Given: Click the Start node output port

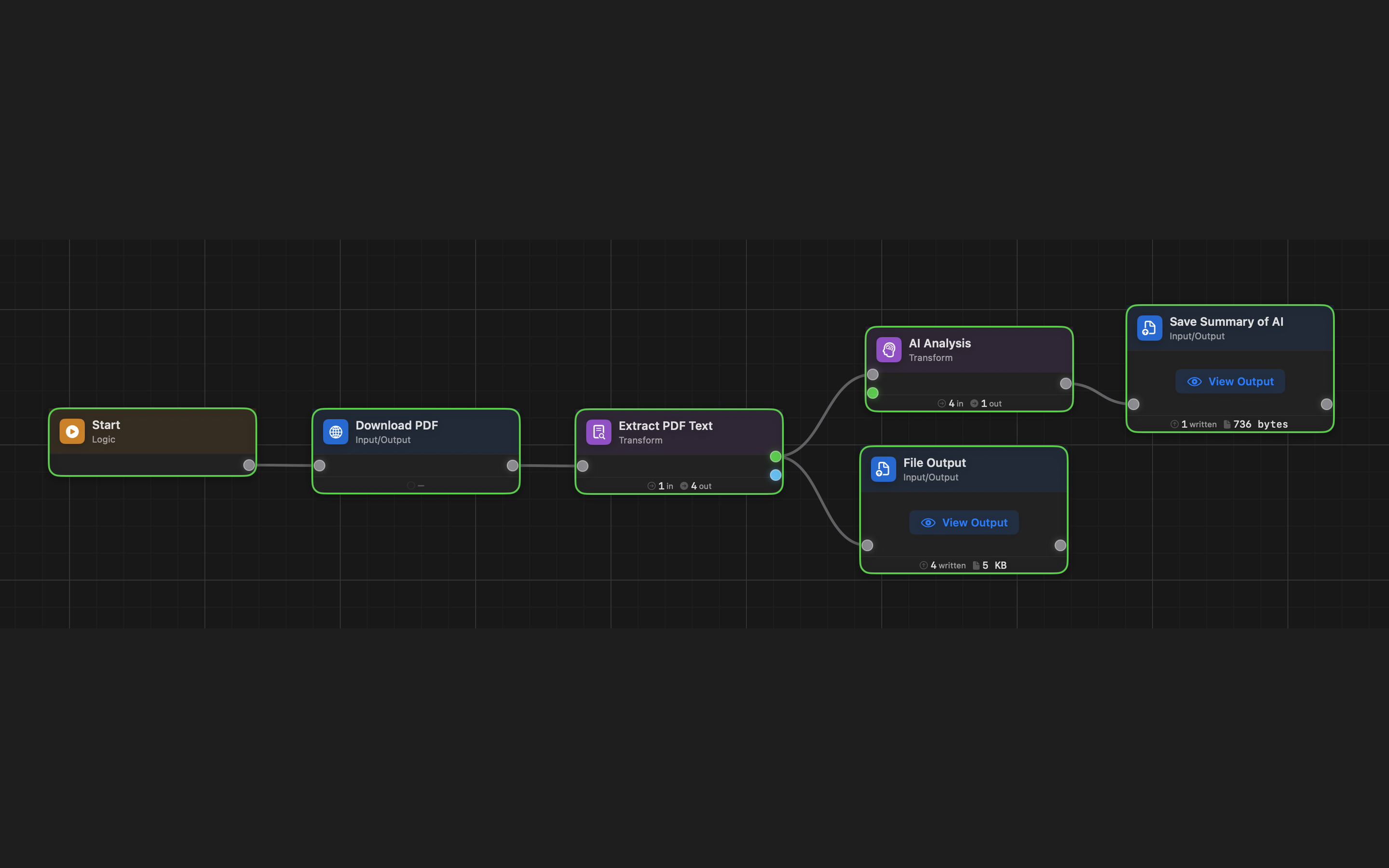Looking at the screenshot, I should (x=249, y=465).
